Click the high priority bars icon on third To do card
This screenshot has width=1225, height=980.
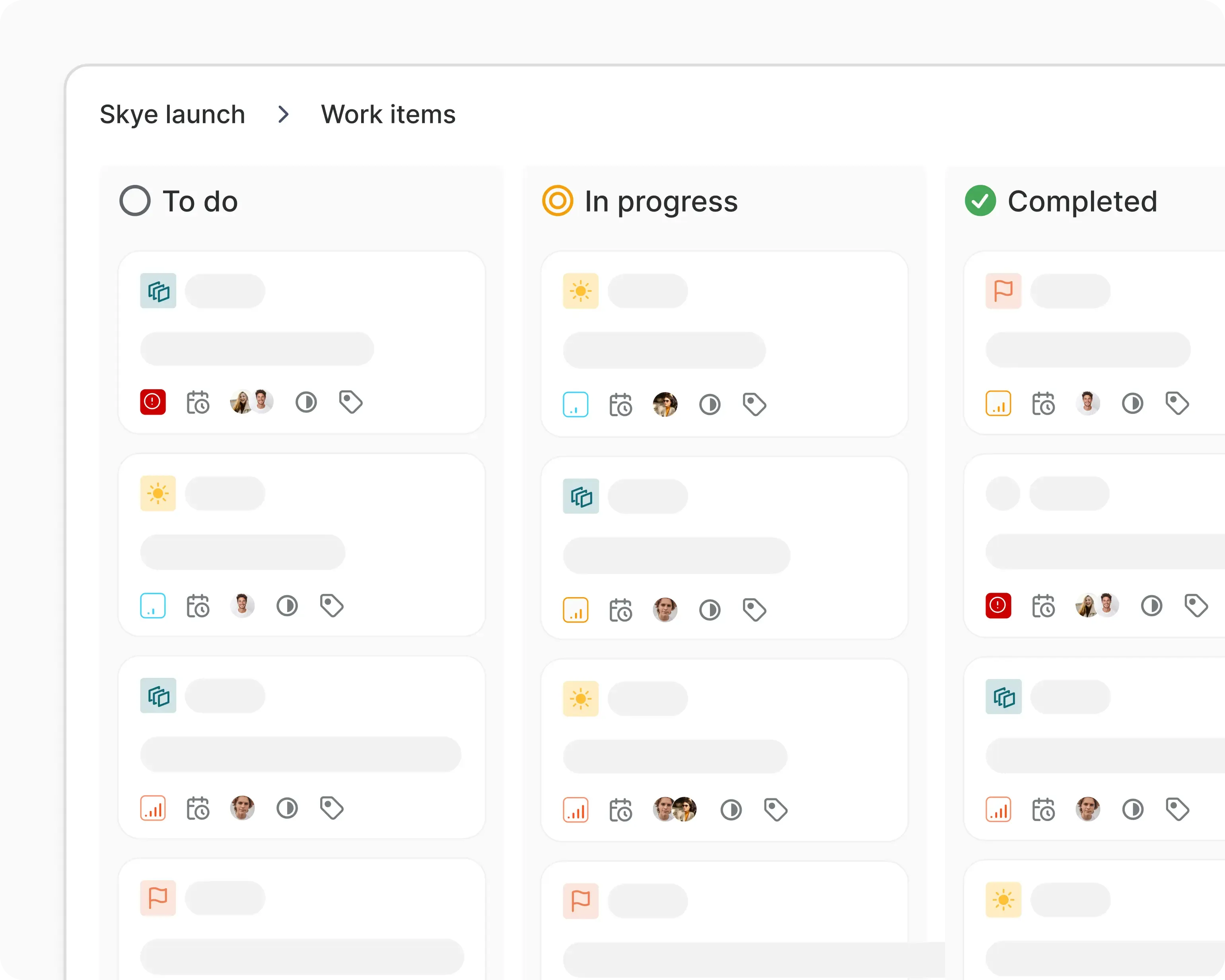pyautogui.click(x=153, y=808)
